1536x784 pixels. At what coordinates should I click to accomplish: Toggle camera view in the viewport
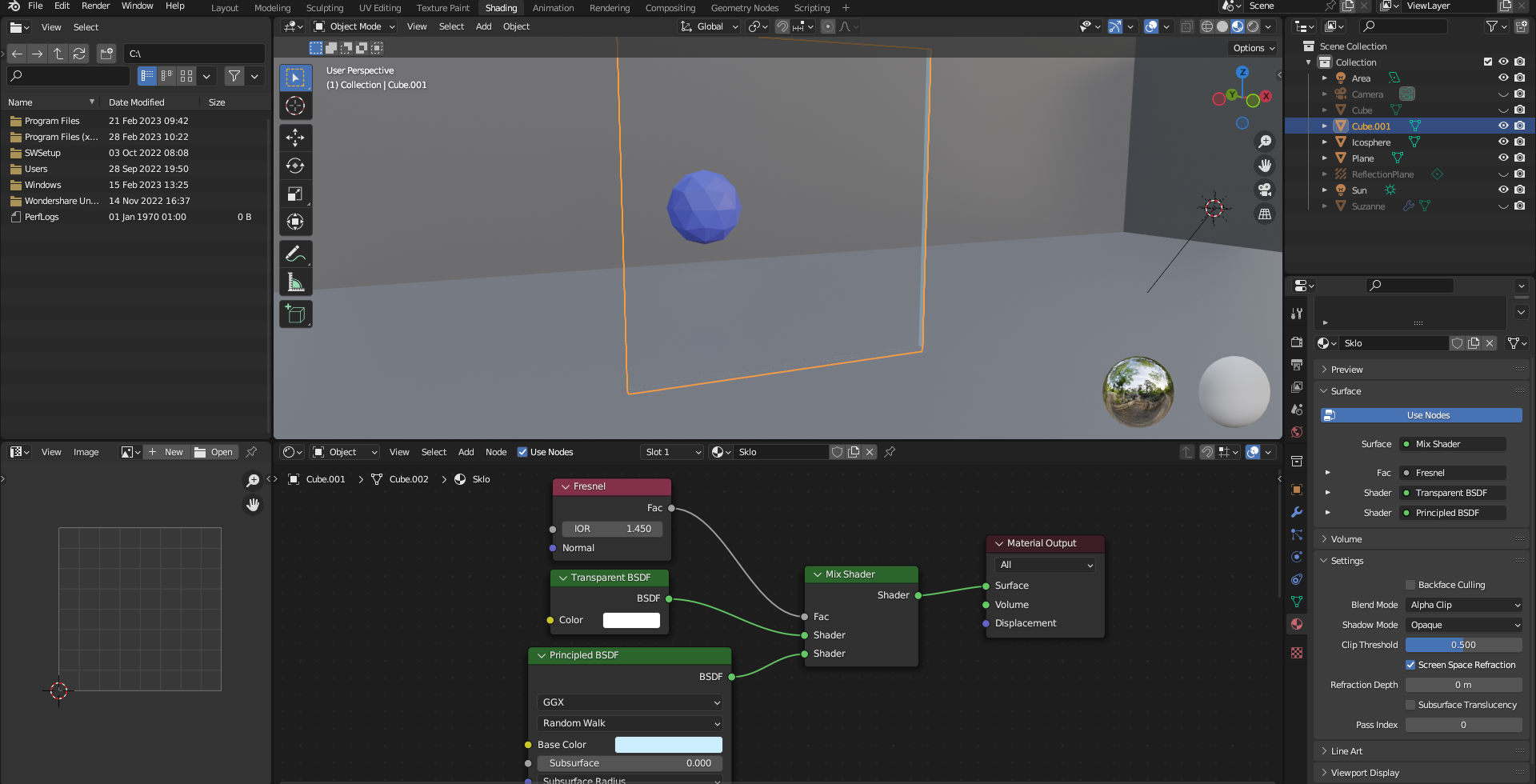[1264, 190]
